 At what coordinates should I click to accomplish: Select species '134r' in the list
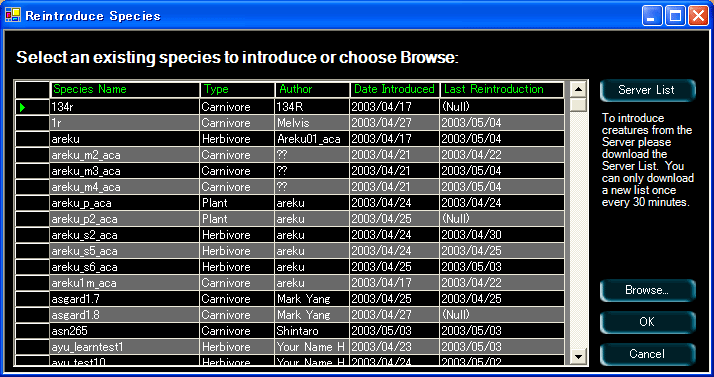point(125,107)
